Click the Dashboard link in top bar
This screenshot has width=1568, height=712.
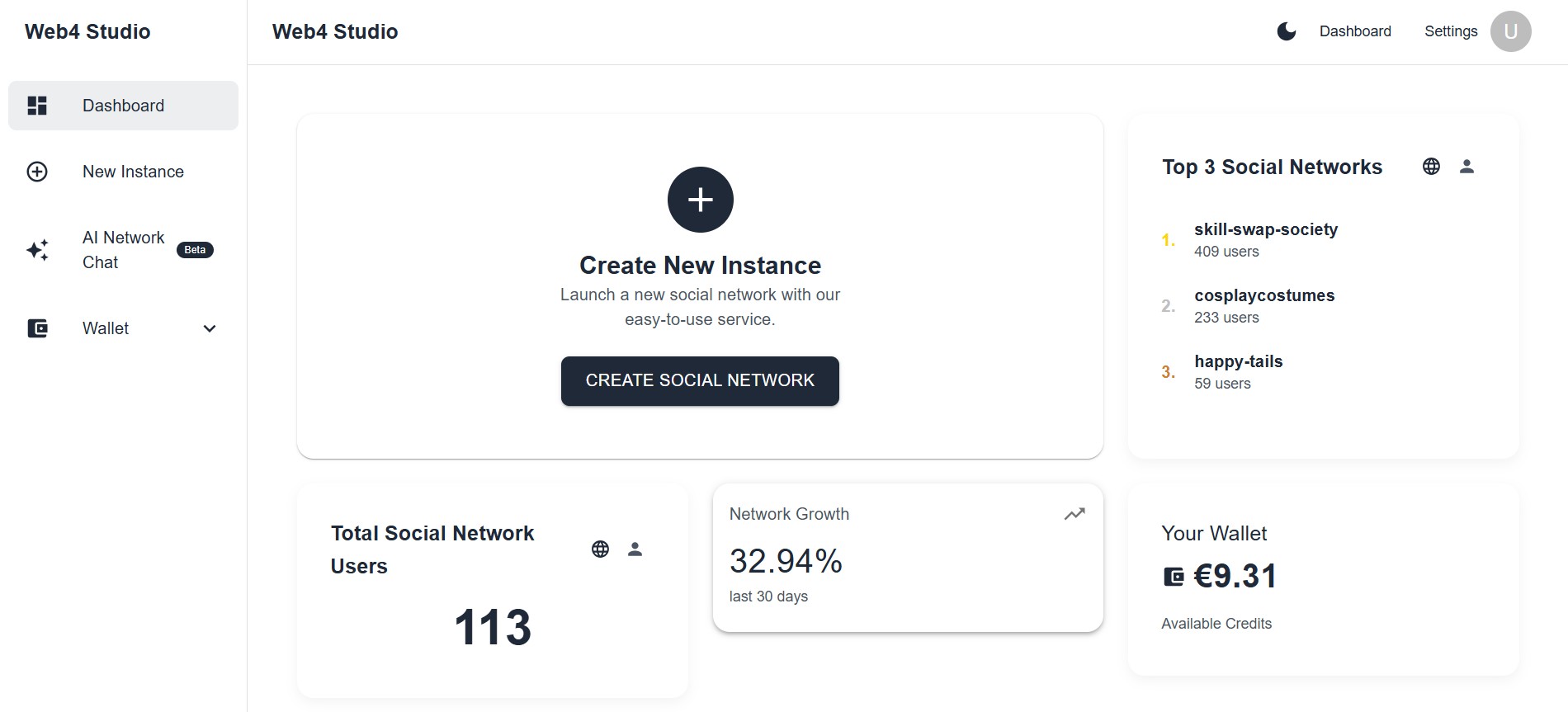(1354, 31)
